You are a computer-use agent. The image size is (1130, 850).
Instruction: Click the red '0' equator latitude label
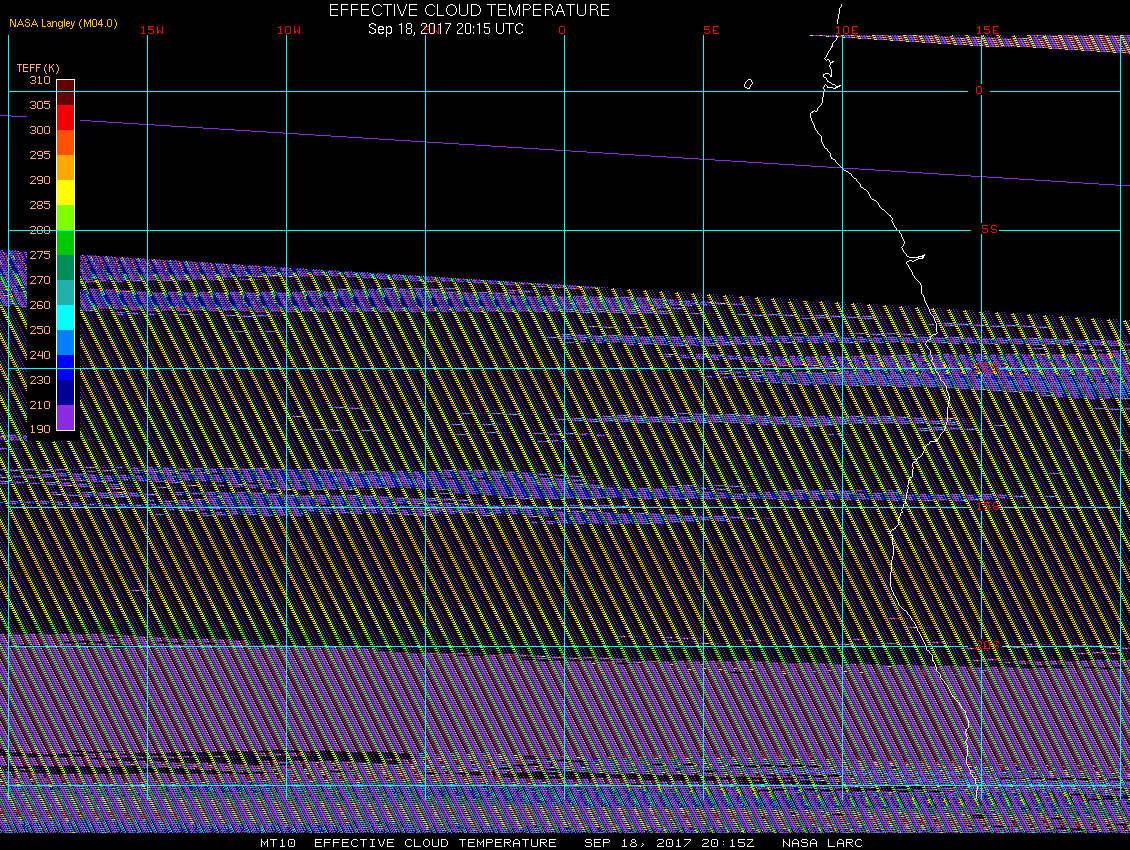coord(979,90)
